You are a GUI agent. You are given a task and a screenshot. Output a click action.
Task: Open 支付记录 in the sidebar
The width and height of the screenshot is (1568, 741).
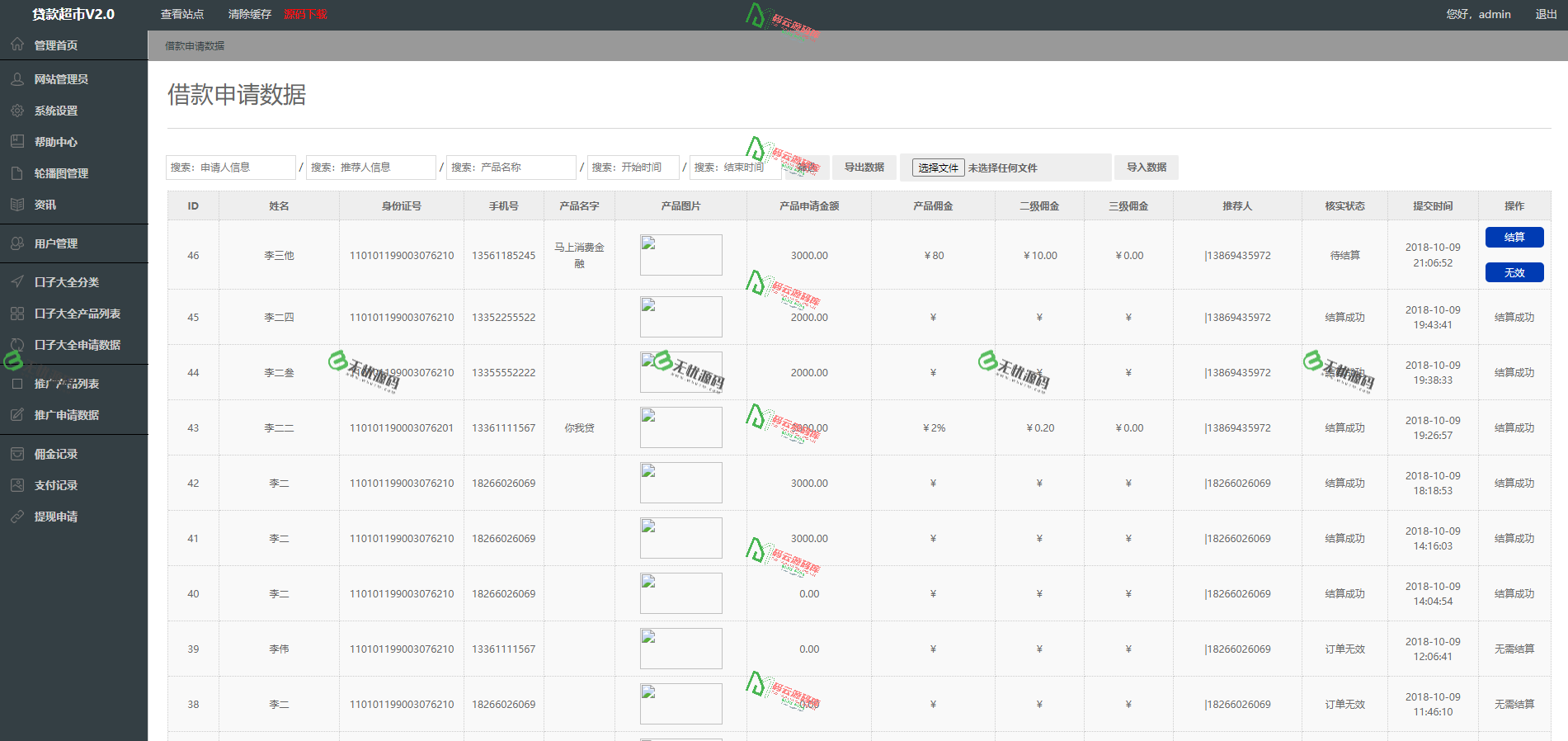55,485
